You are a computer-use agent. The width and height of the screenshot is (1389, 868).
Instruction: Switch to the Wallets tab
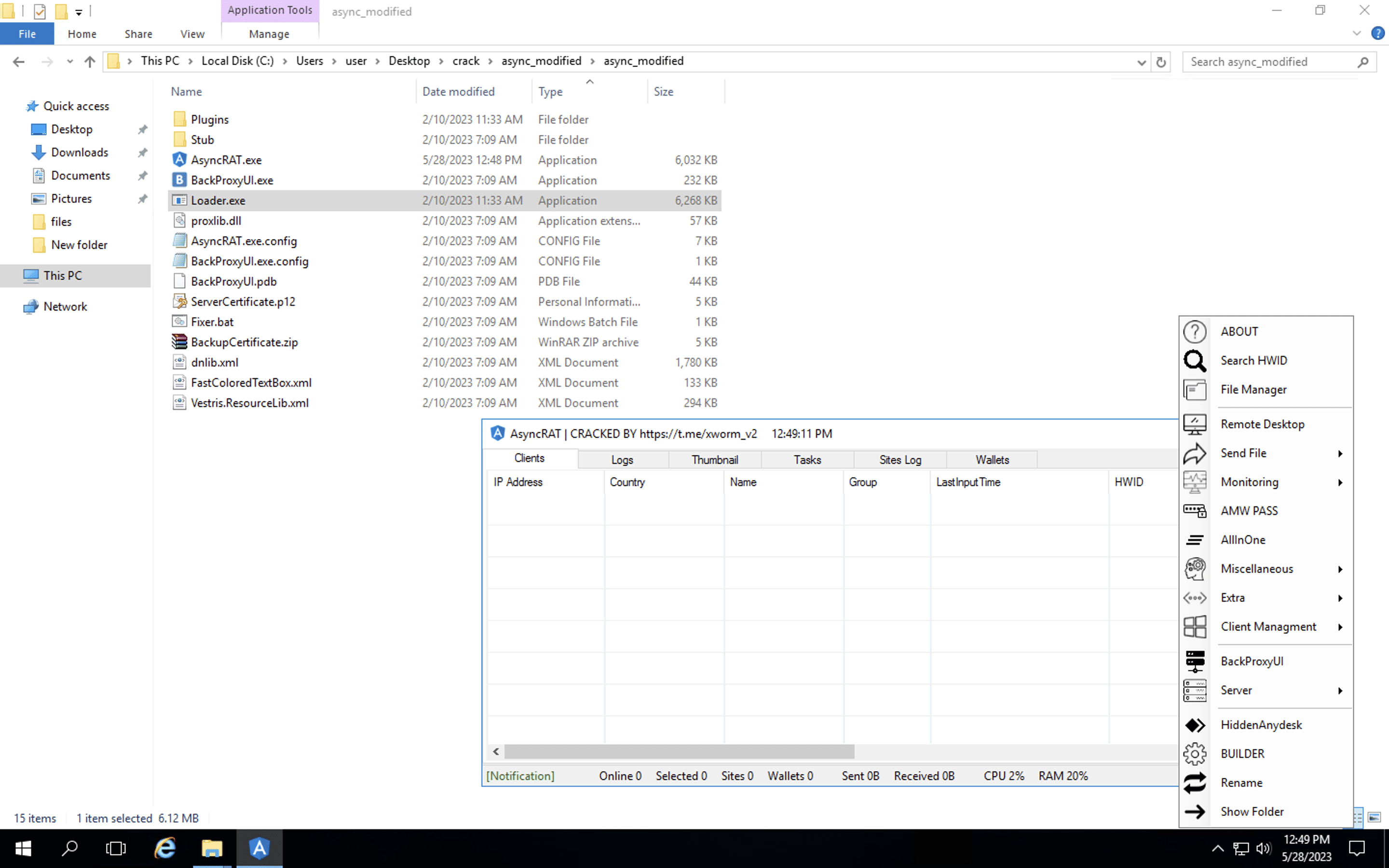[991, 460]
